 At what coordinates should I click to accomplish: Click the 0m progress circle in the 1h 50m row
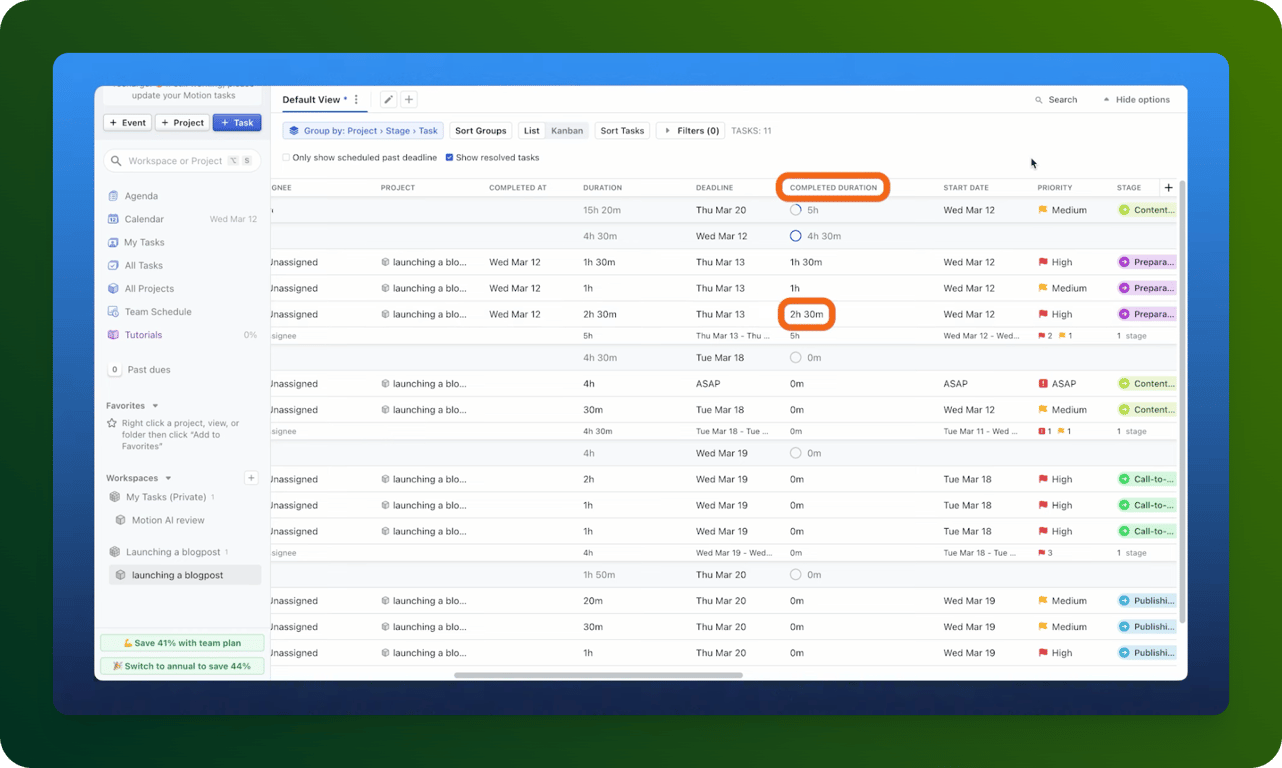pos(796,575)
